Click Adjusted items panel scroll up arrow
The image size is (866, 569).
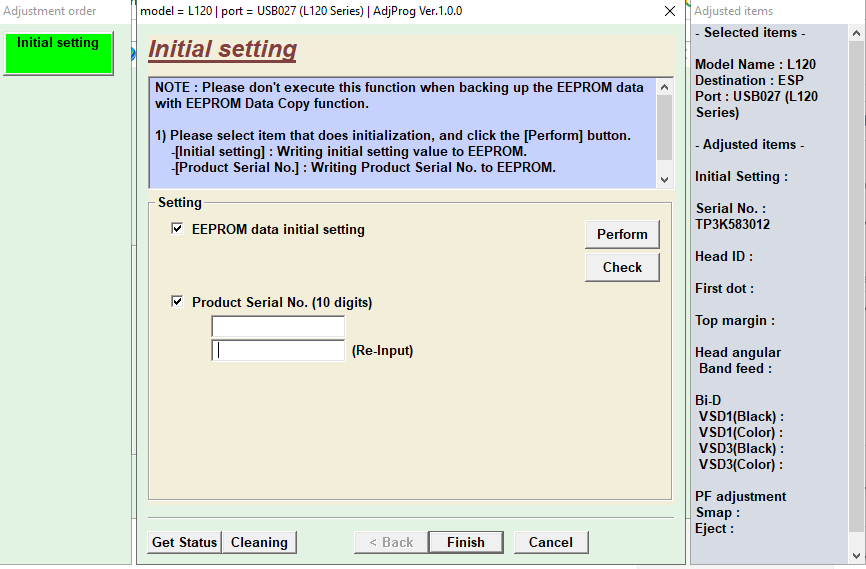click(x=856, y=33)
